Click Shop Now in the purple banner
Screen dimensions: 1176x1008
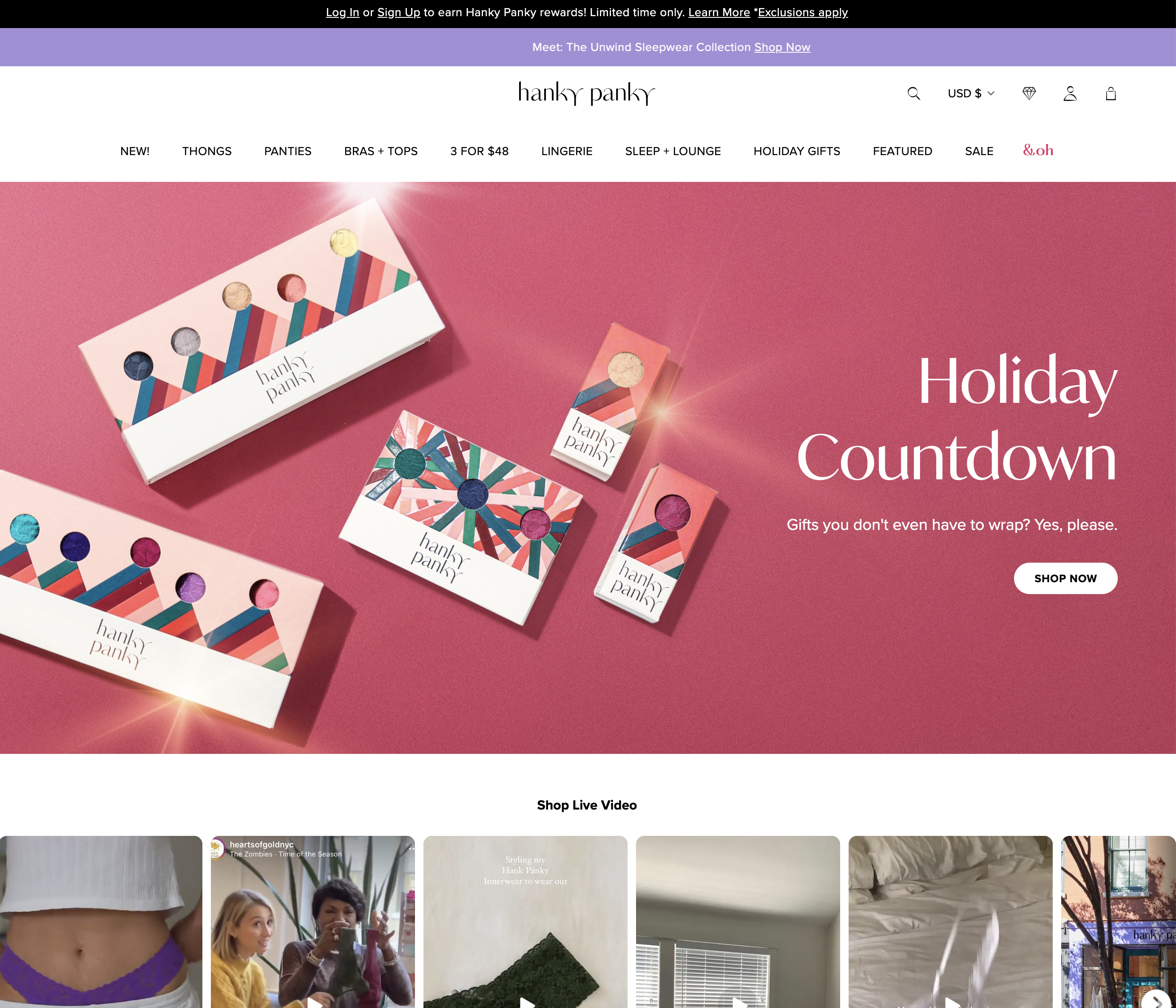click(781, 47)
